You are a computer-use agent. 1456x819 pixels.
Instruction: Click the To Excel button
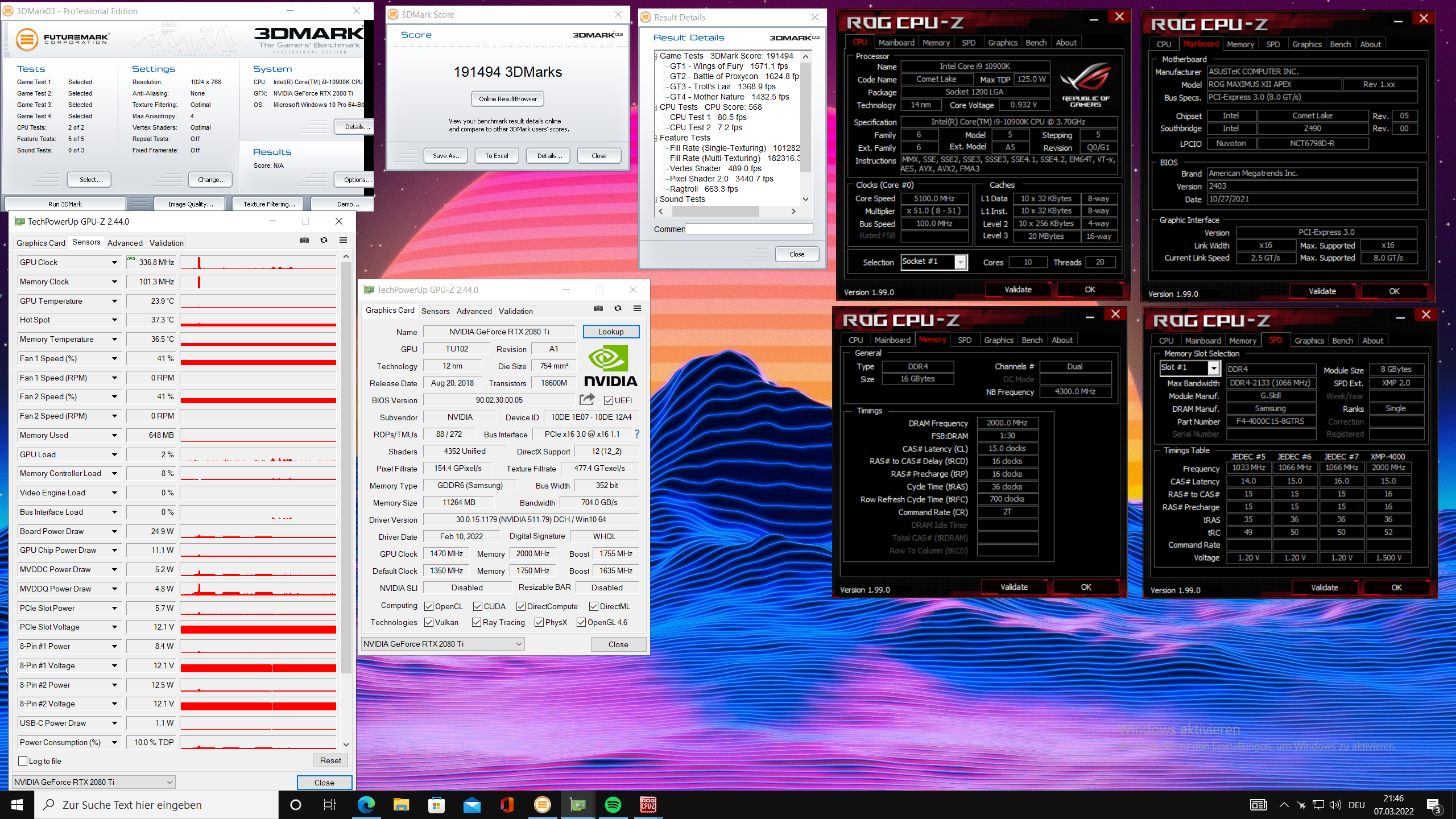pos(497,156)
